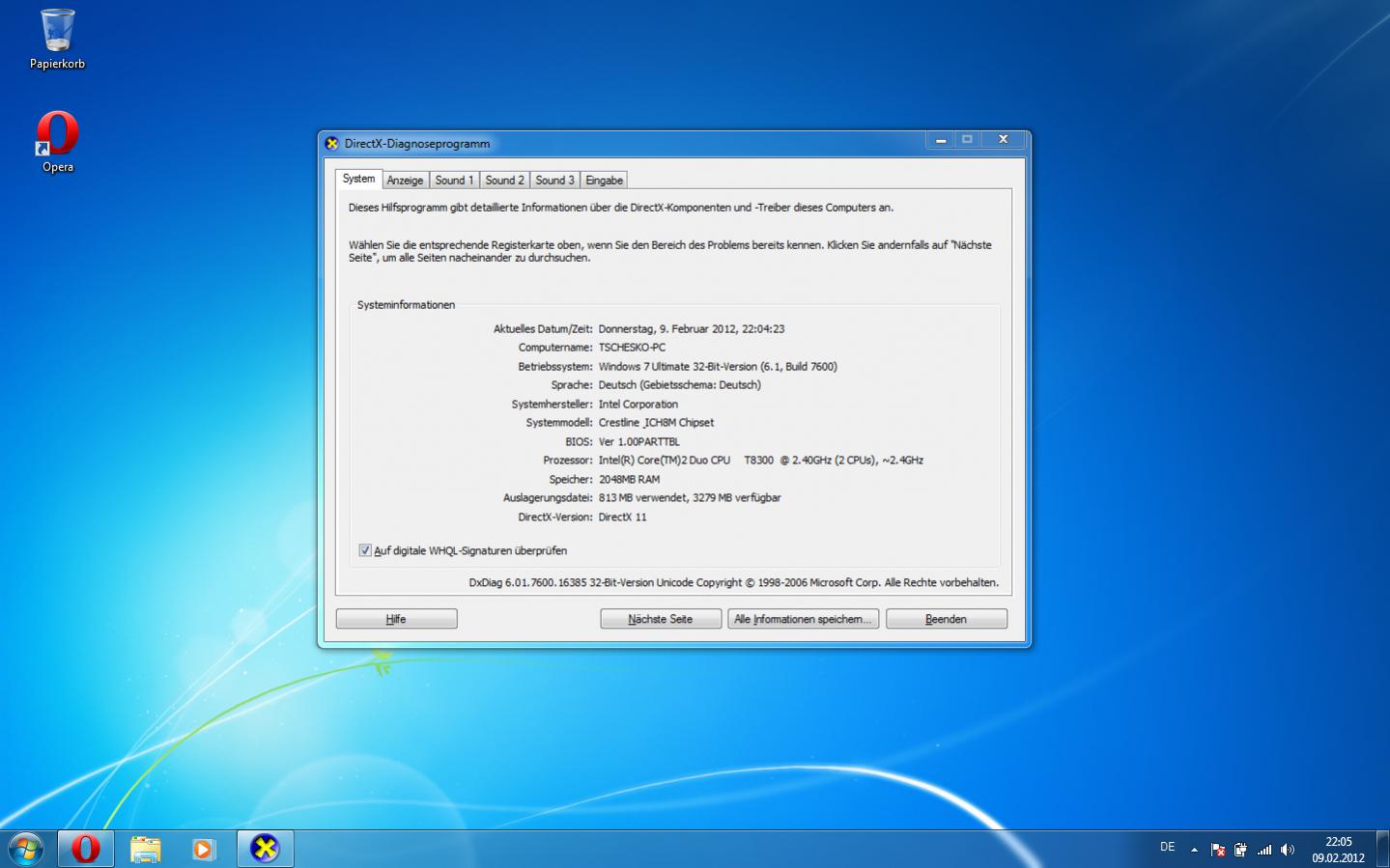The width and height of the screenshot is (1390, 868).
Task: Click the Intel Core 2 Duo processor value
Action: [x=760, y=461]
